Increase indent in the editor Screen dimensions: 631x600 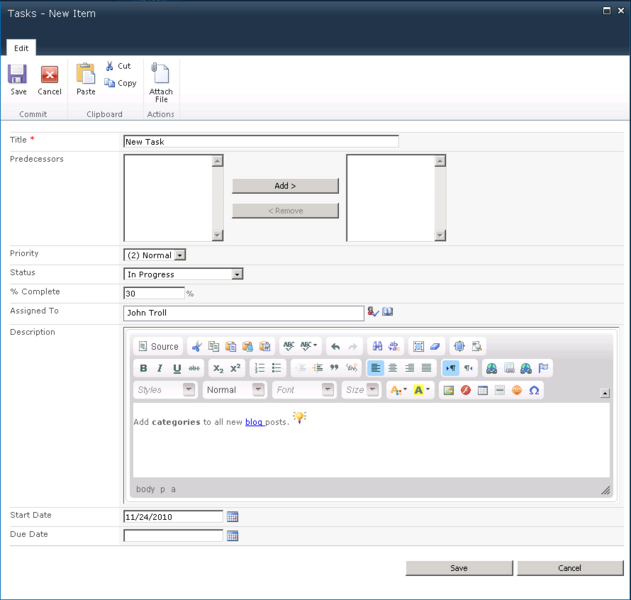click(318, 368)
